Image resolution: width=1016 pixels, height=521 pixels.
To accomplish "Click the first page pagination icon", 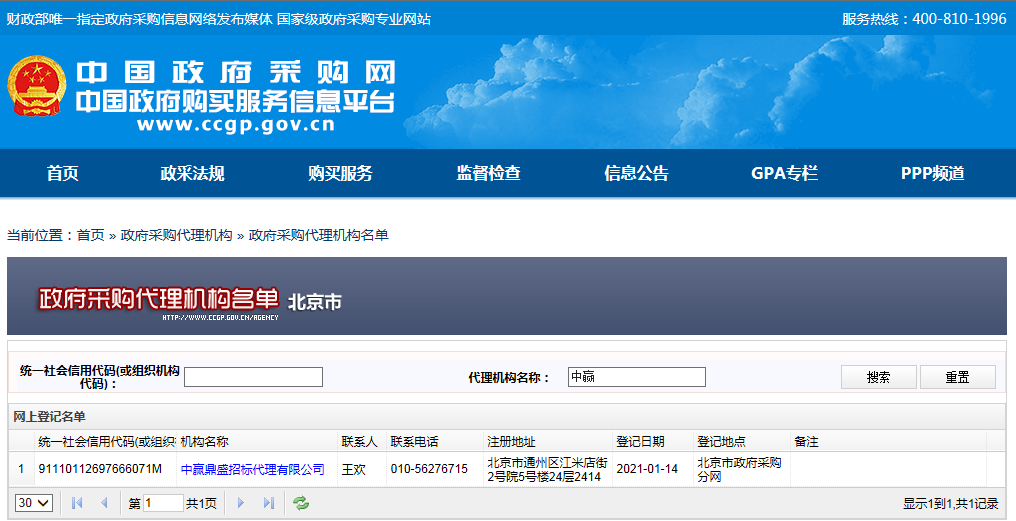I will click(77, 503).
